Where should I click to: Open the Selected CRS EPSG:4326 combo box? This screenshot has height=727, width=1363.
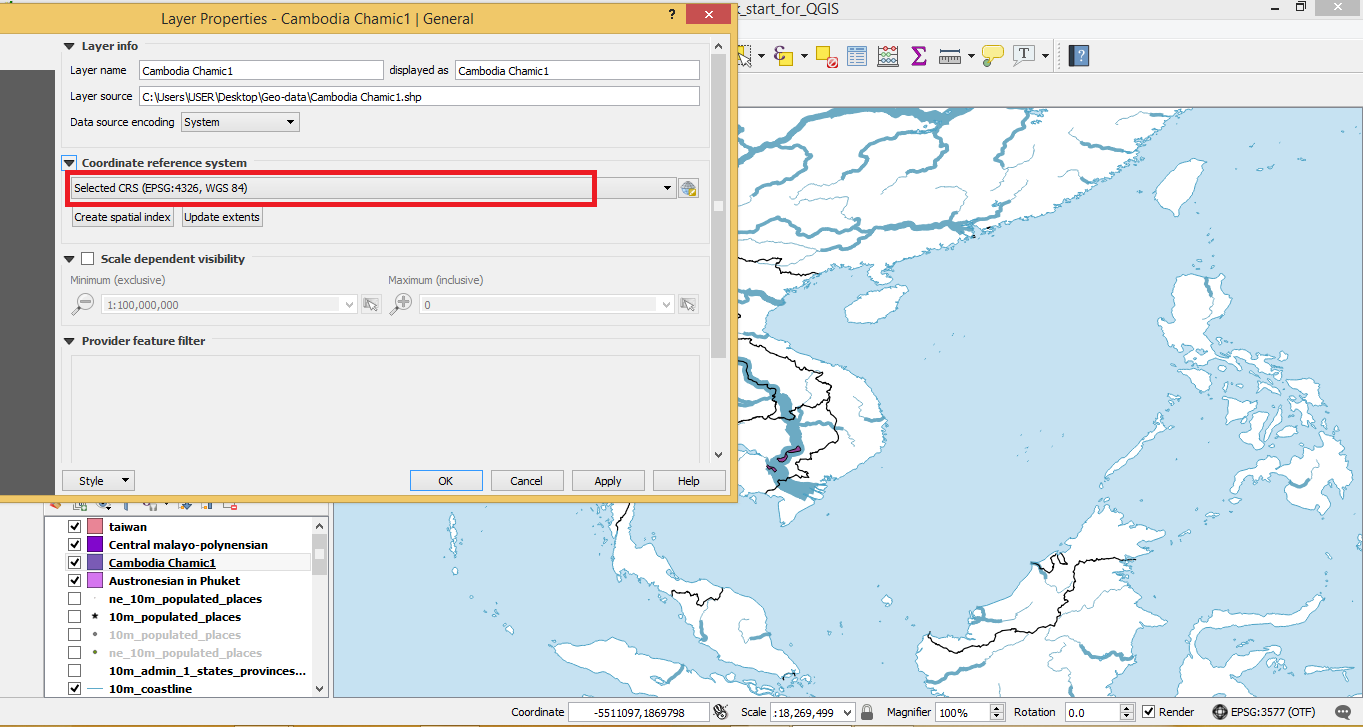point(373,188)
